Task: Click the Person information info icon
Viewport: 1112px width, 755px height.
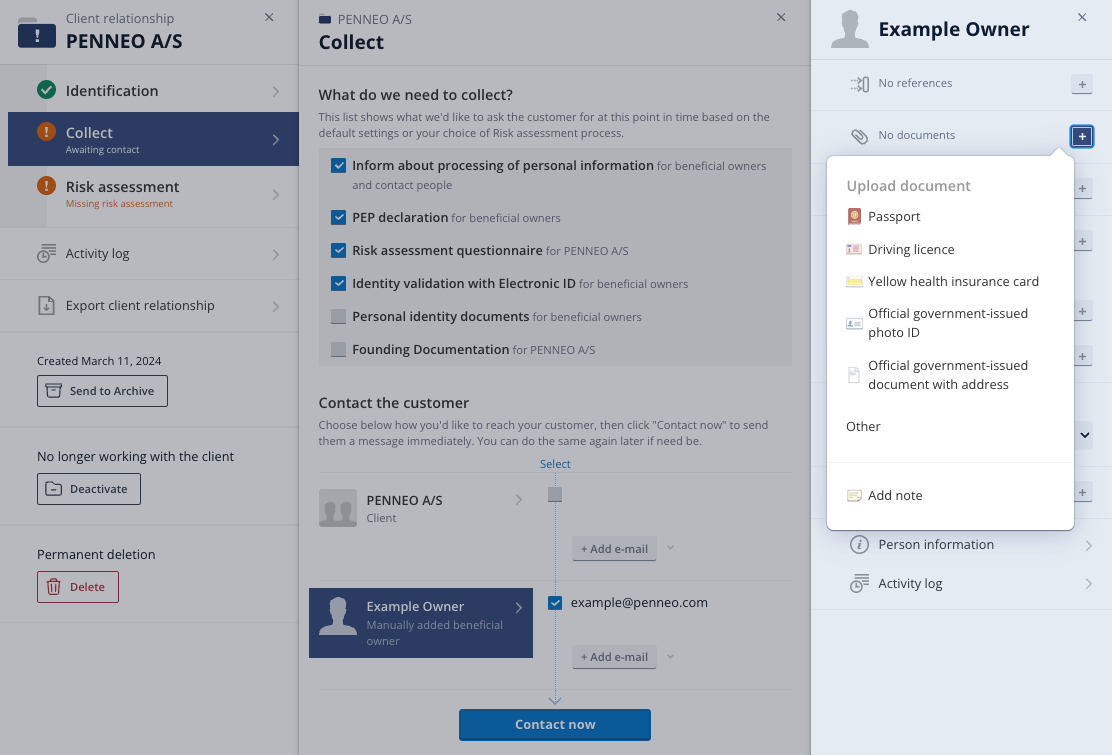Action: click(859, 544)
